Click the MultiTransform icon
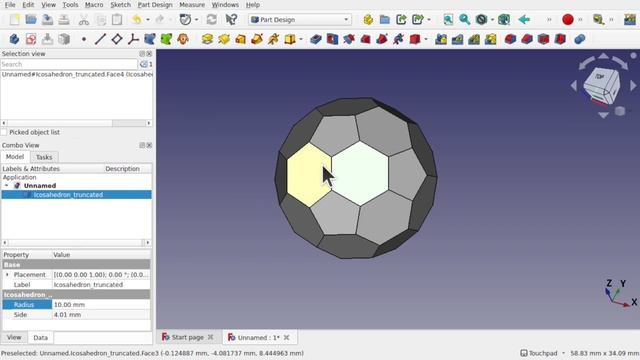Viewport: 640px width, 360px height. (x=491, y=39)
